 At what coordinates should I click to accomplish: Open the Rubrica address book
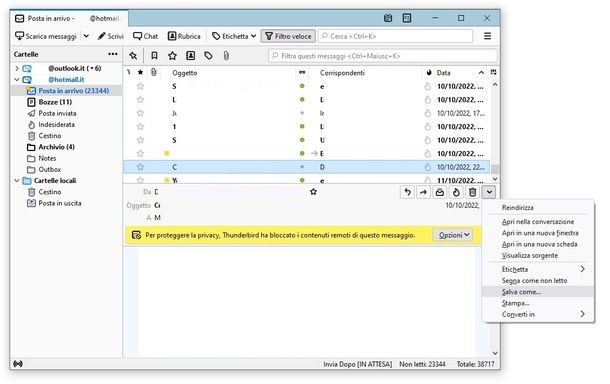[184, 36]
